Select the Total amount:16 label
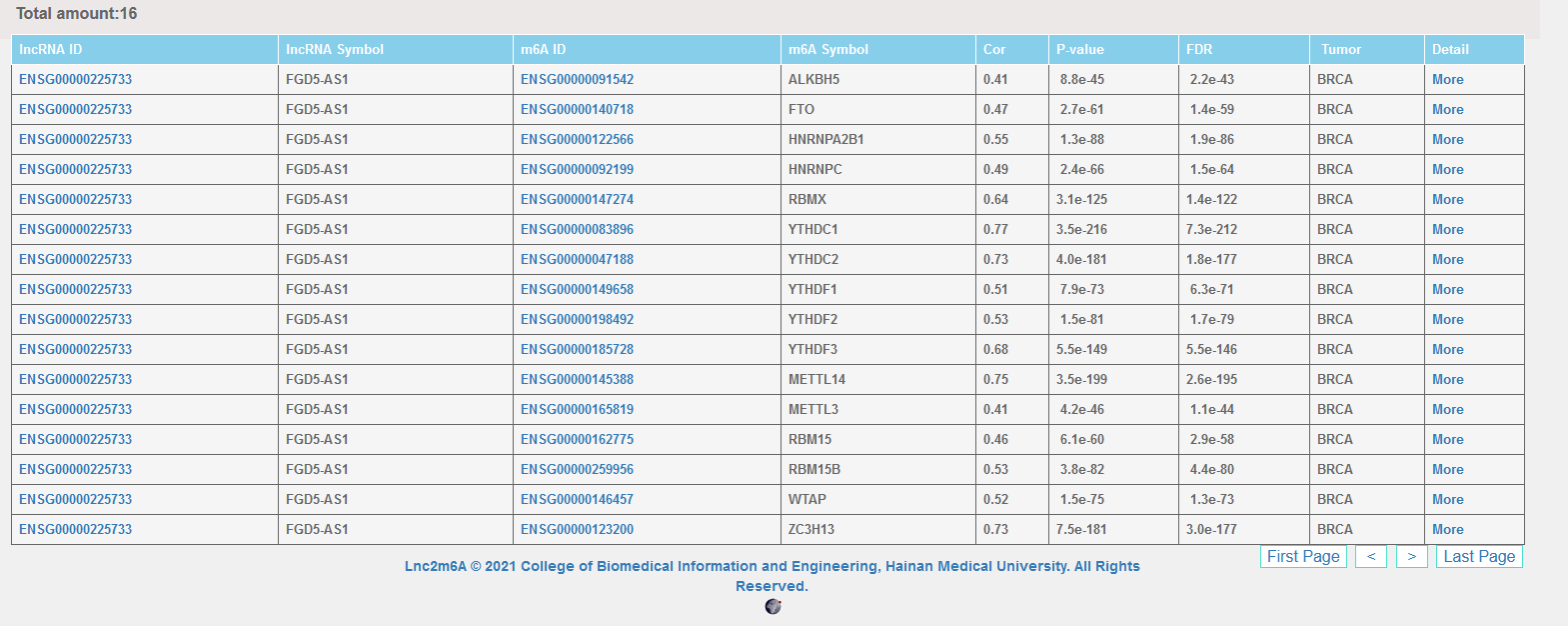The image size is (1568, 626). point(77,13)
